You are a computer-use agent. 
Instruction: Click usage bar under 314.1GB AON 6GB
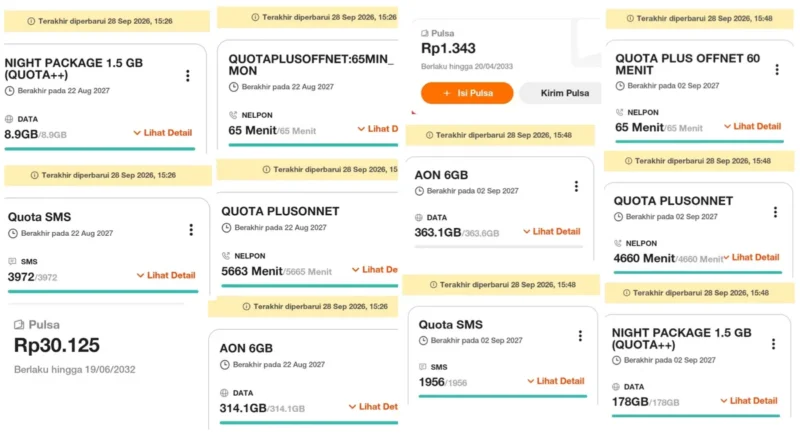[309, 423]
